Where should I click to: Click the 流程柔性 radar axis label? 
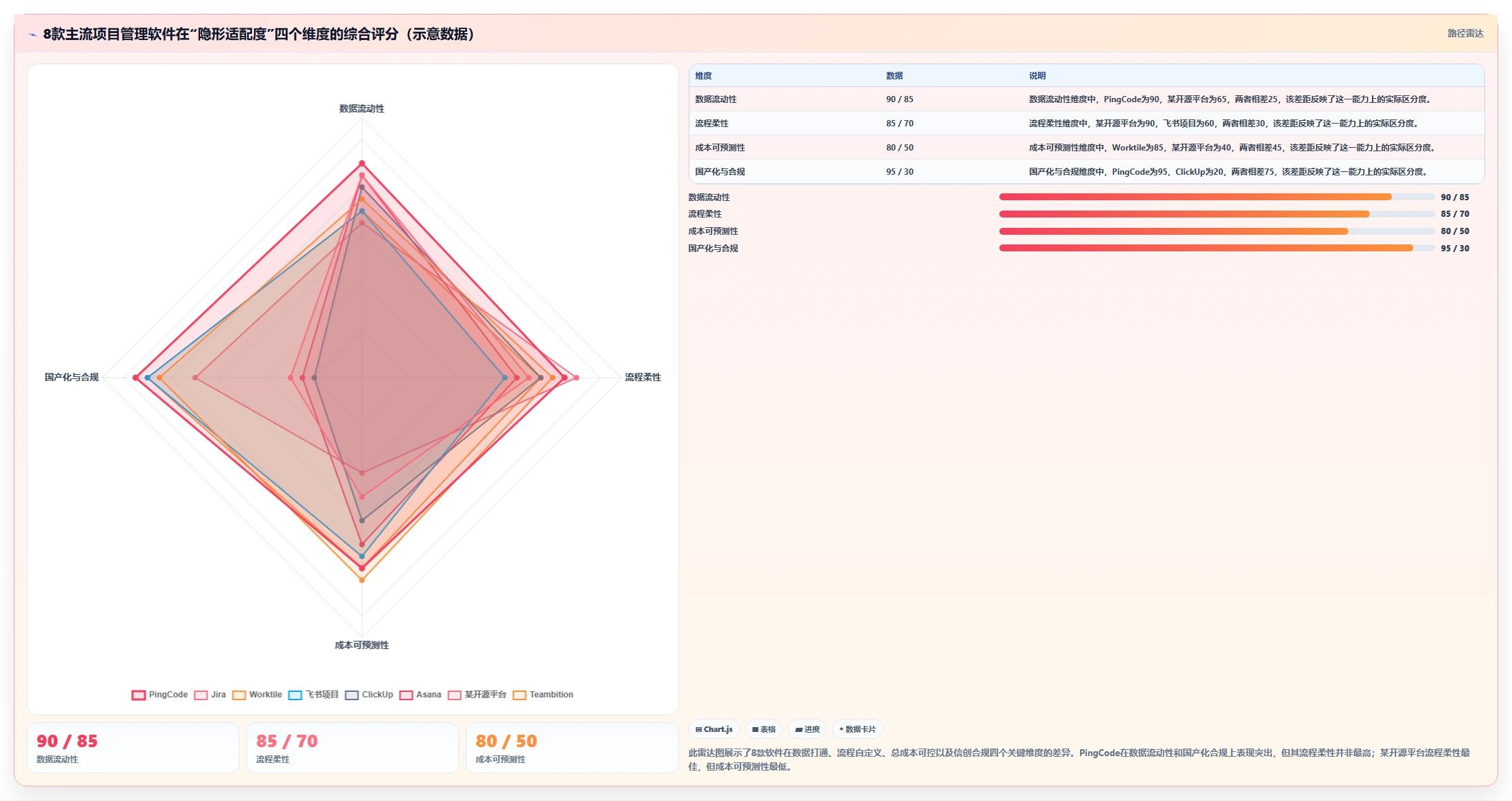pos(643,377)
